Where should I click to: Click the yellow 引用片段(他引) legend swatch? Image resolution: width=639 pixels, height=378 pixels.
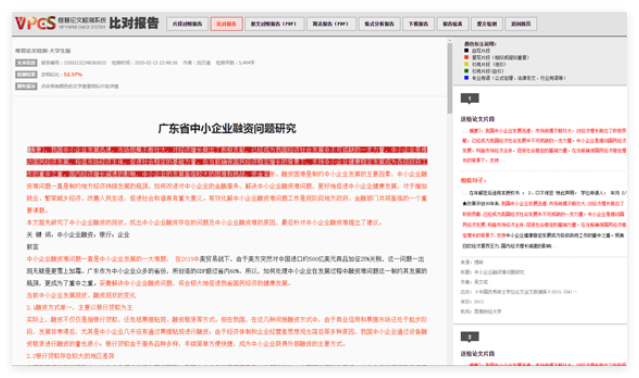coord(467,64)
